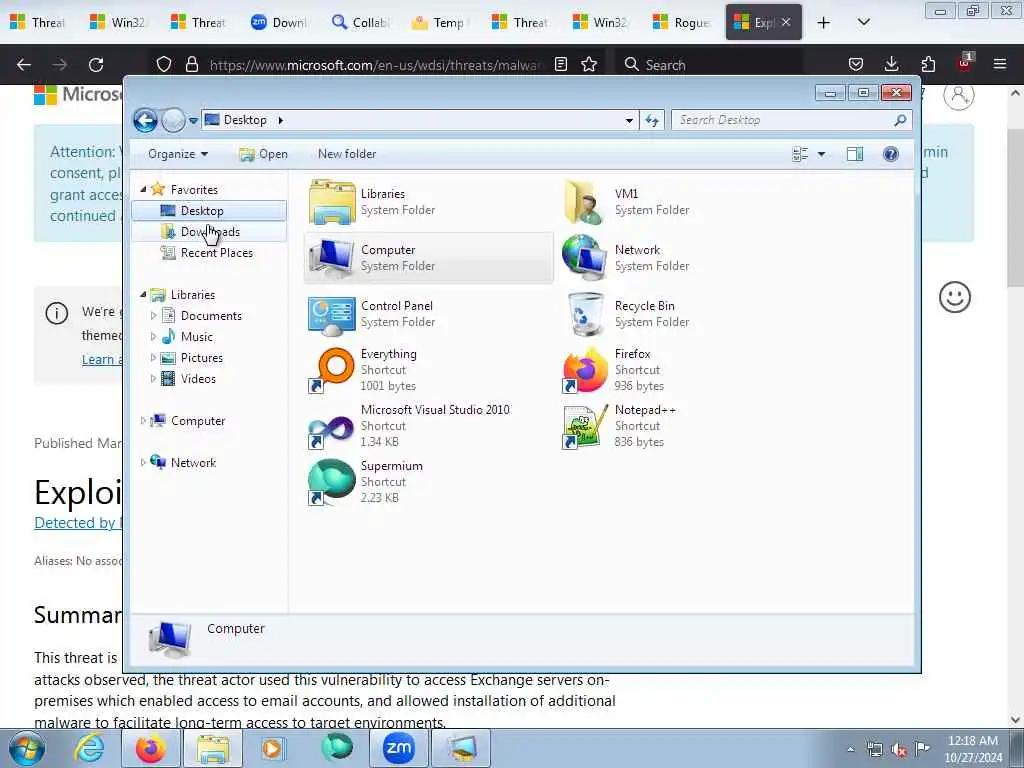Switch to the Collab browser tab

pos(361,22)
